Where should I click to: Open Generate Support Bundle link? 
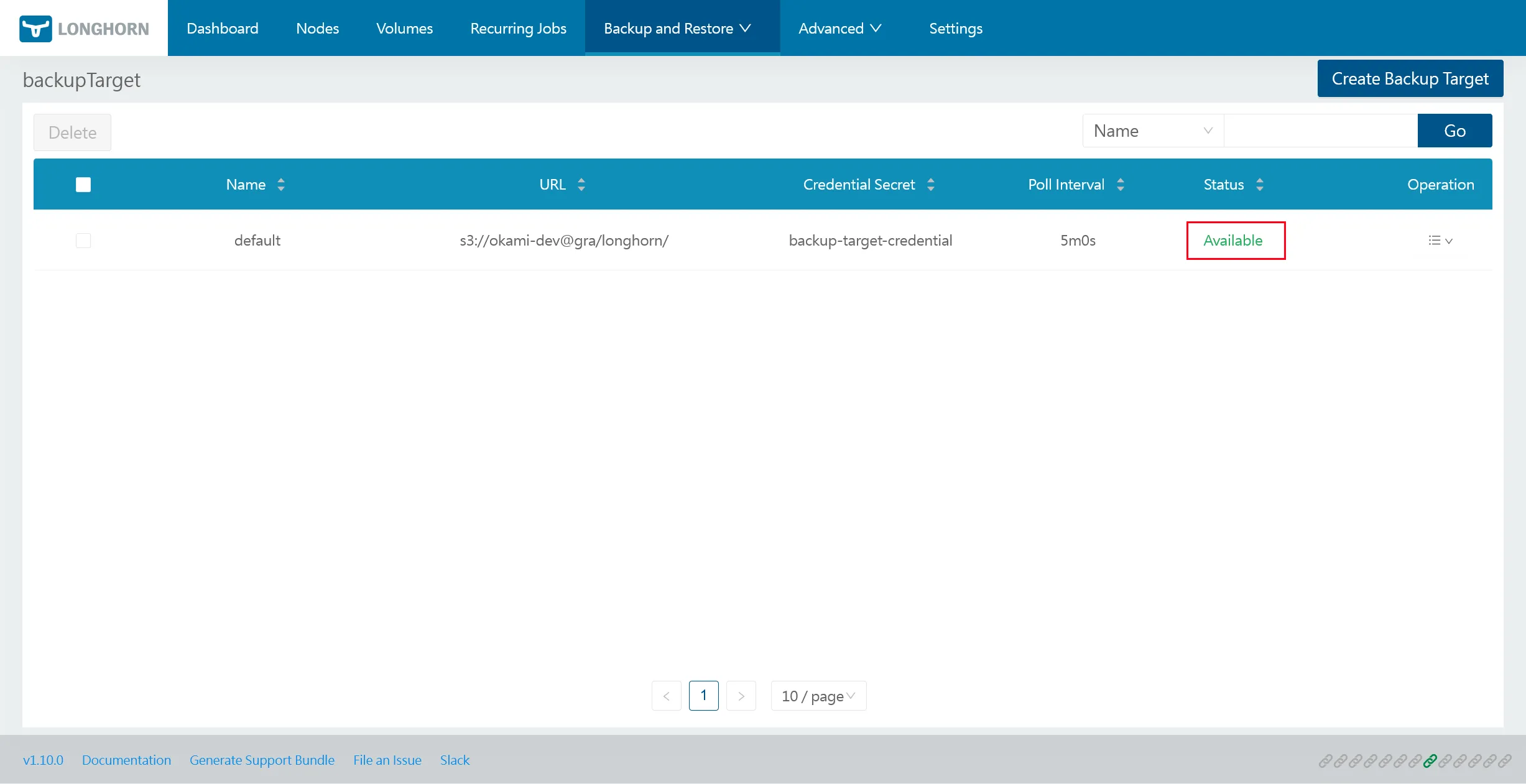pyautogui.click(x=262, y=760)
